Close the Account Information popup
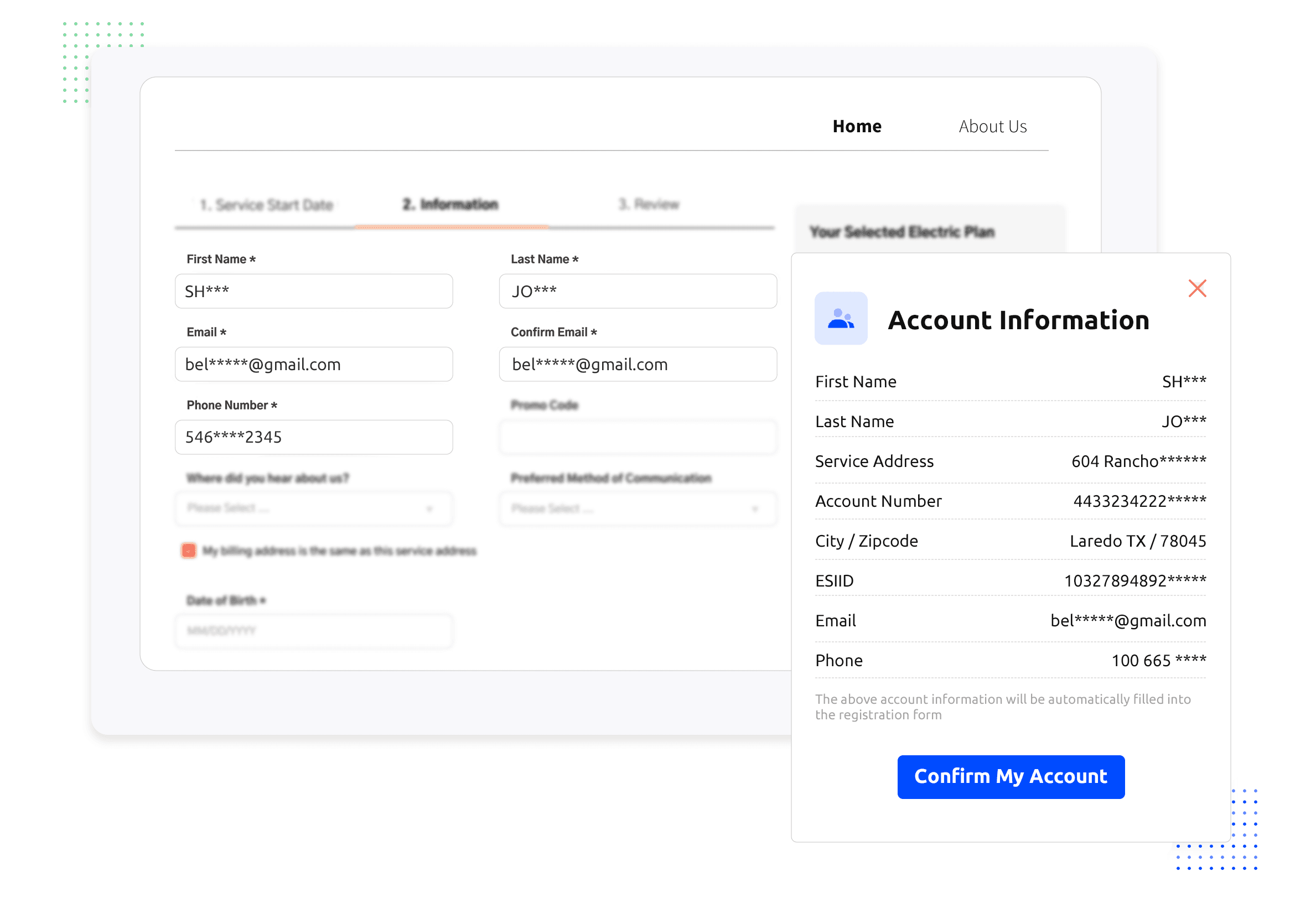Viewport: 1316px width, 903px height. click(1196, 288)
